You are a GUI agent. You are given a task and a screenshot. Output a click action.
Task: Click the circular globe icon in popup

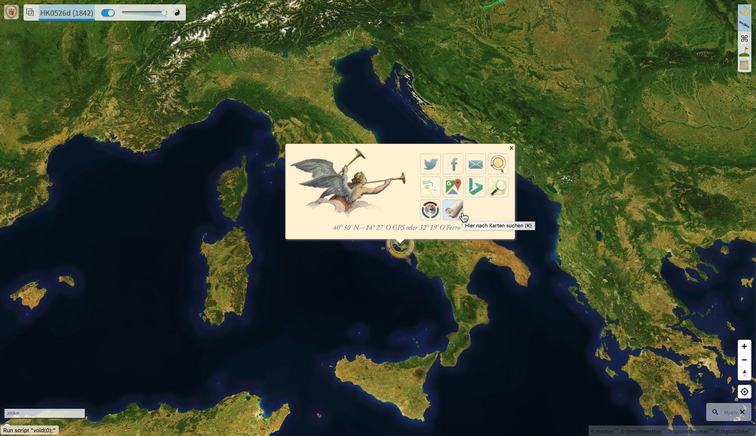point(430,210)
